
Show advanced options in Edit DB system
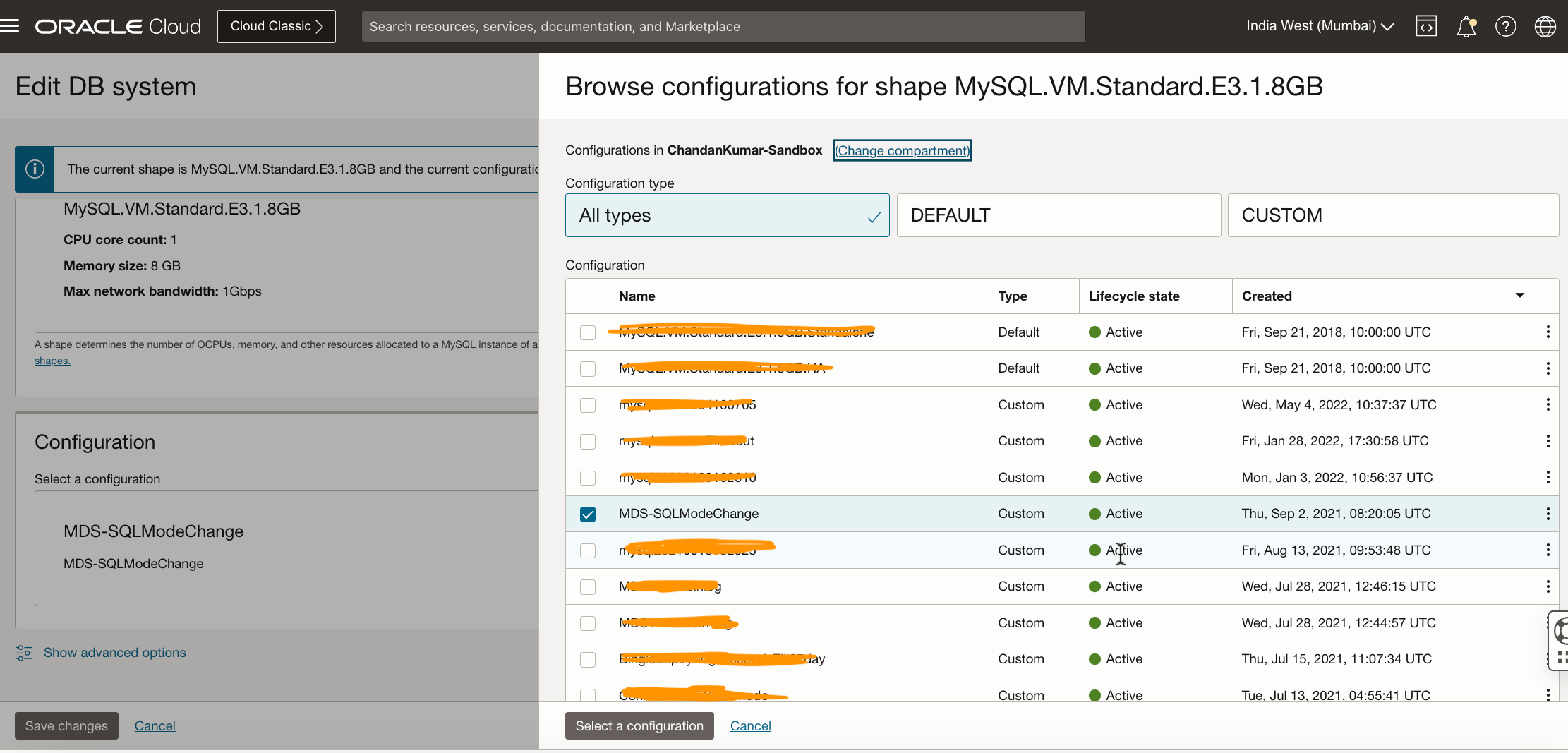[114, 653]
